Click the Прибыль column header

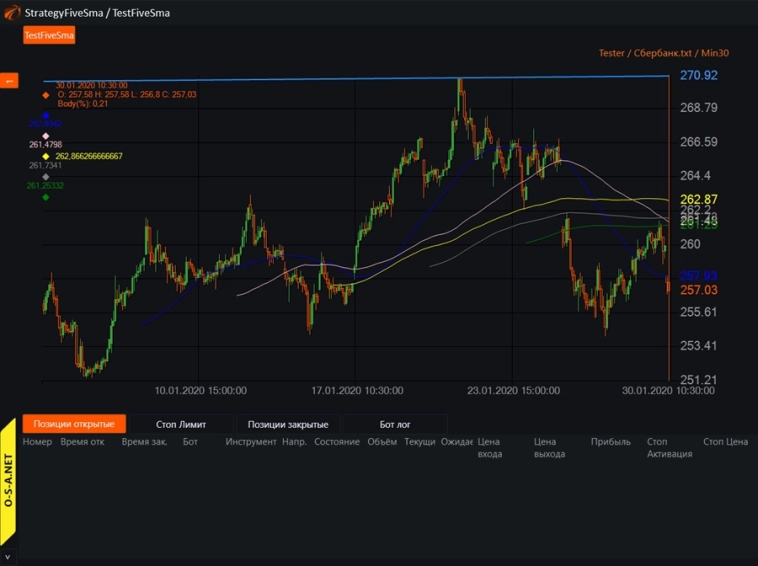point(610,441)
